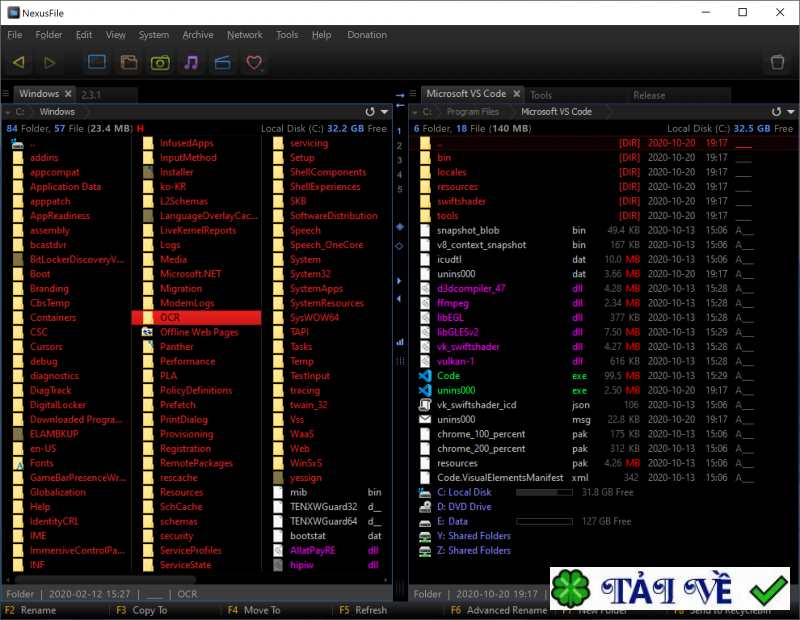
Task: Open the System menu
Action: (153, 34)
